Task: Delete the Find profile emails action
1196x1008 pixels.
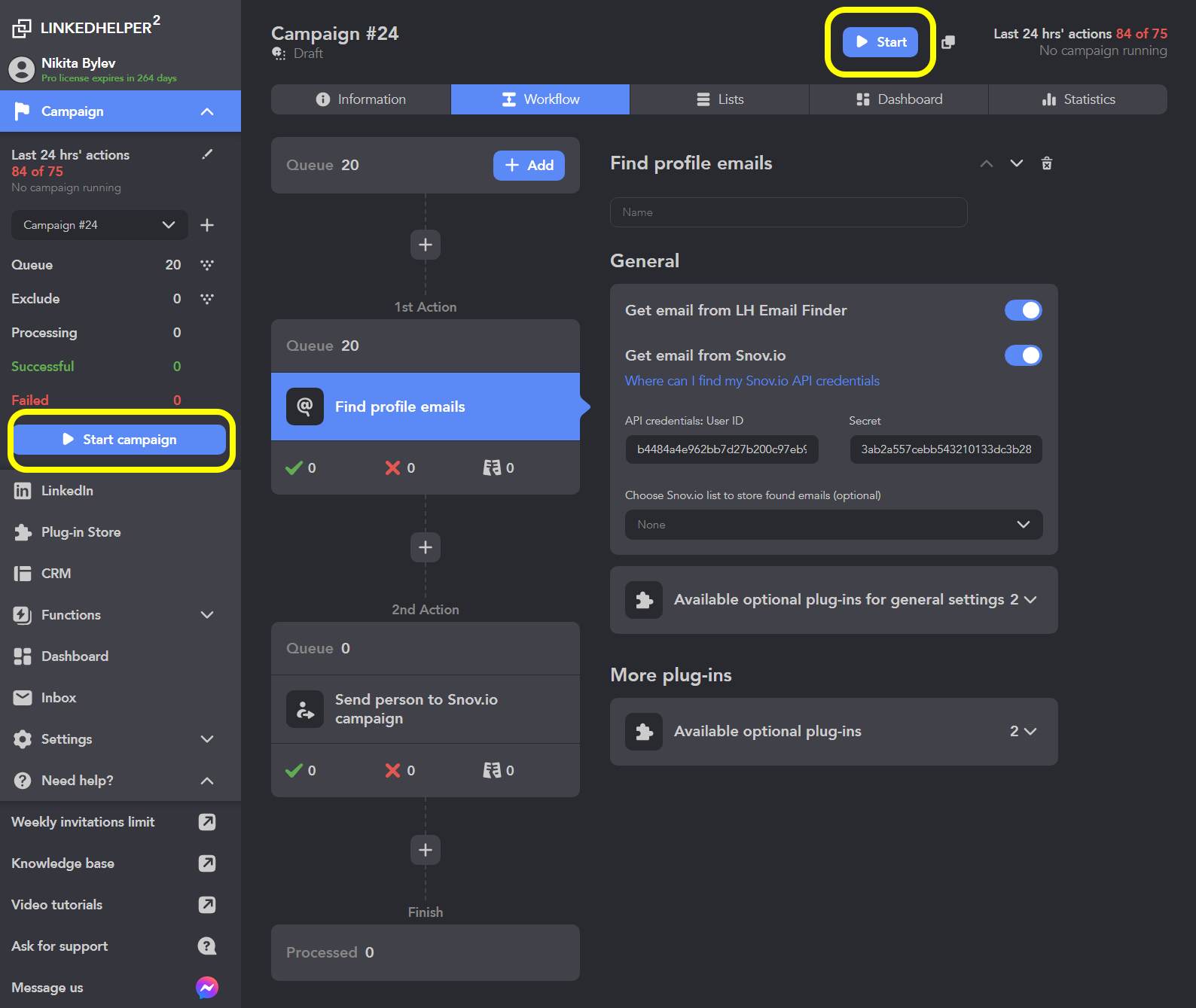Action: 1047,163
